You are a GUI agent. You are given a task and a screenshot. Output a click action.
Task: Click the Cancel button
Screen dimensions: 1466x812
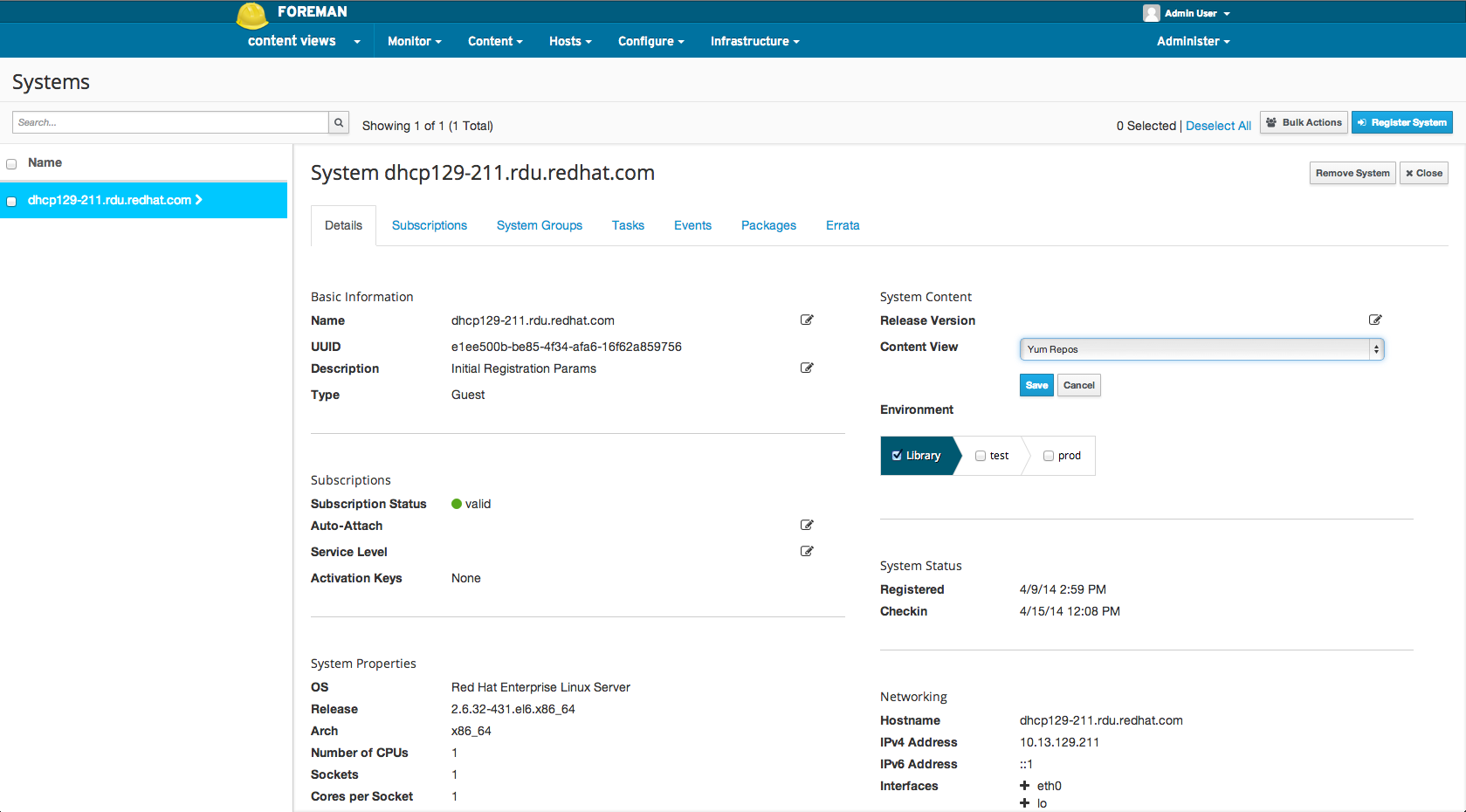[x=1079, y=385]
